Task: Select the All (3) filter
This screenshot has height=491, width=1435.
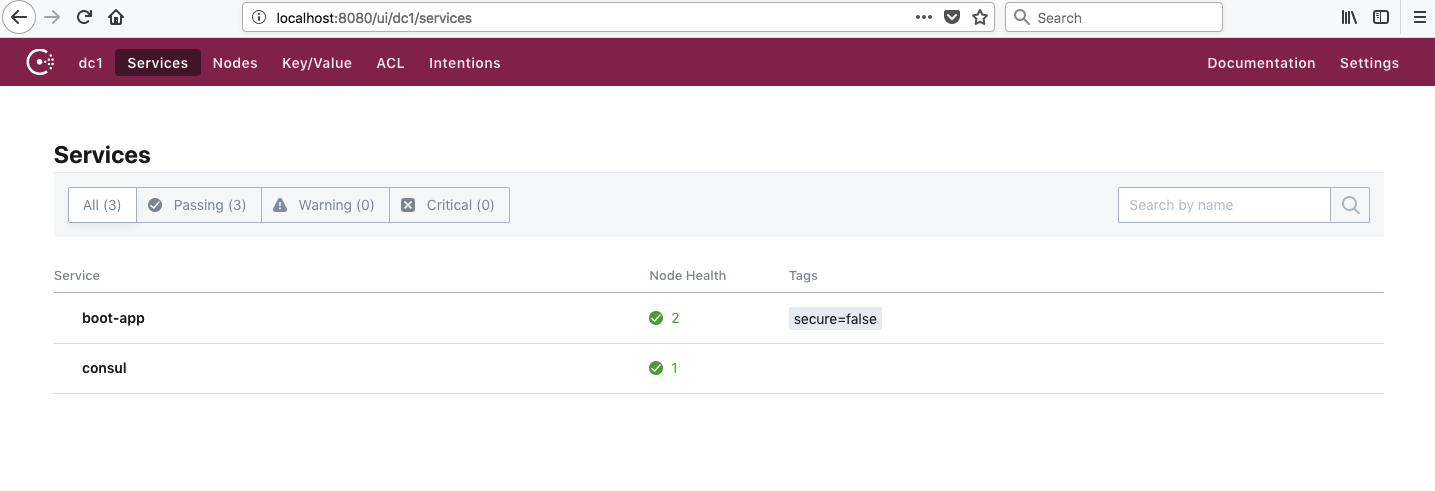Action: 102,205
